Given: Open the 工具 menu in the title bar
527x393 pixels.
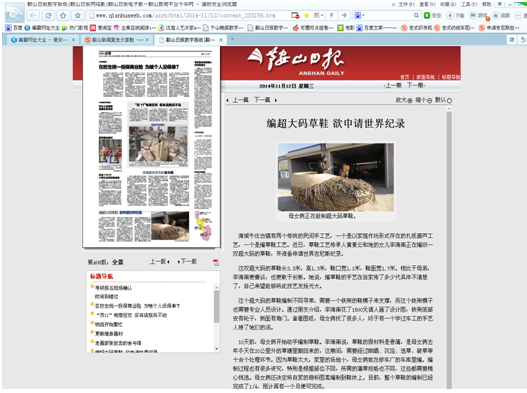Looking at the screenshot, I should [x=469, y=4].
